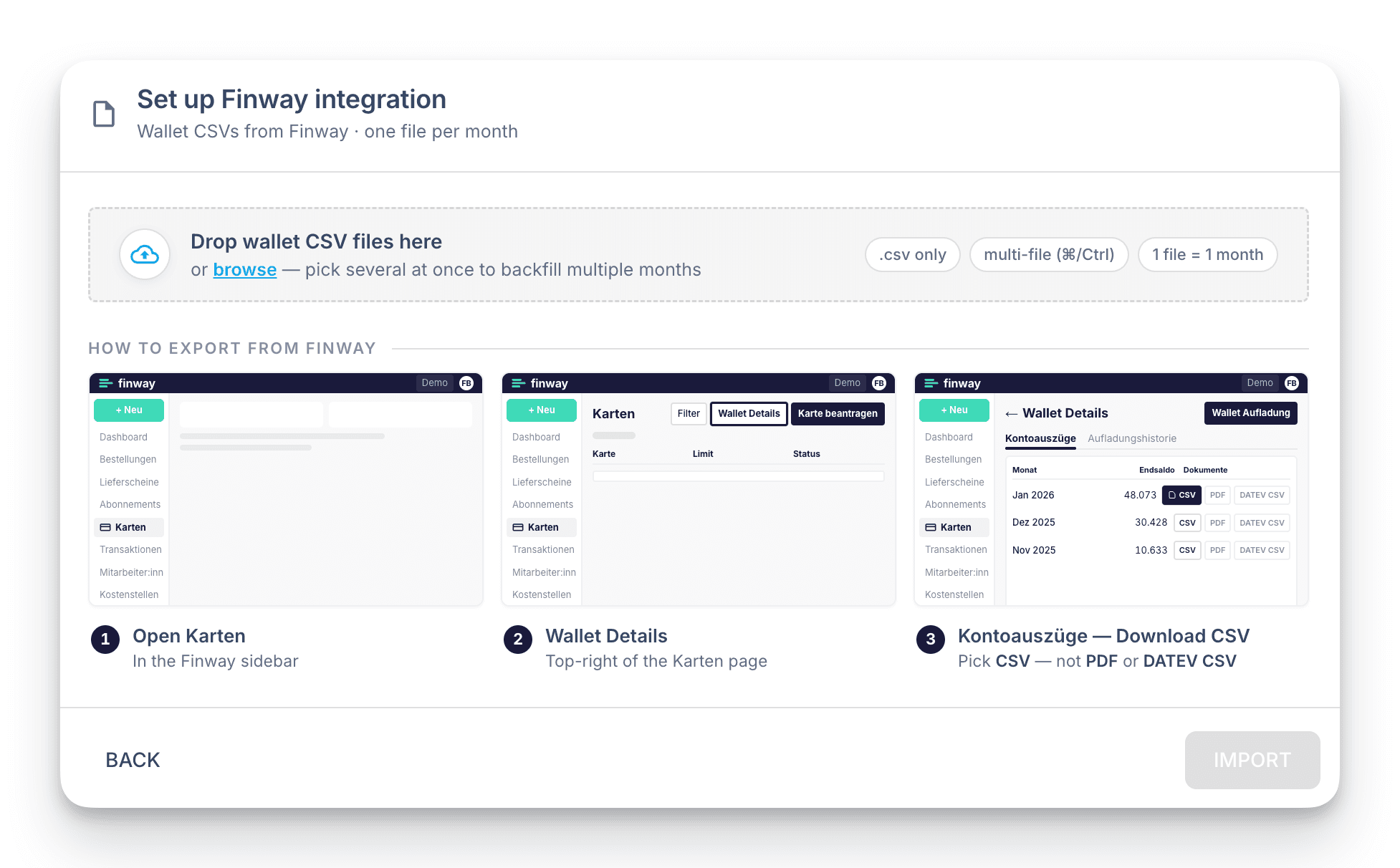This screenshot has height=868, width=1400.
Task: Download the PDF for Nov 2025
Action: (1217, 550)
